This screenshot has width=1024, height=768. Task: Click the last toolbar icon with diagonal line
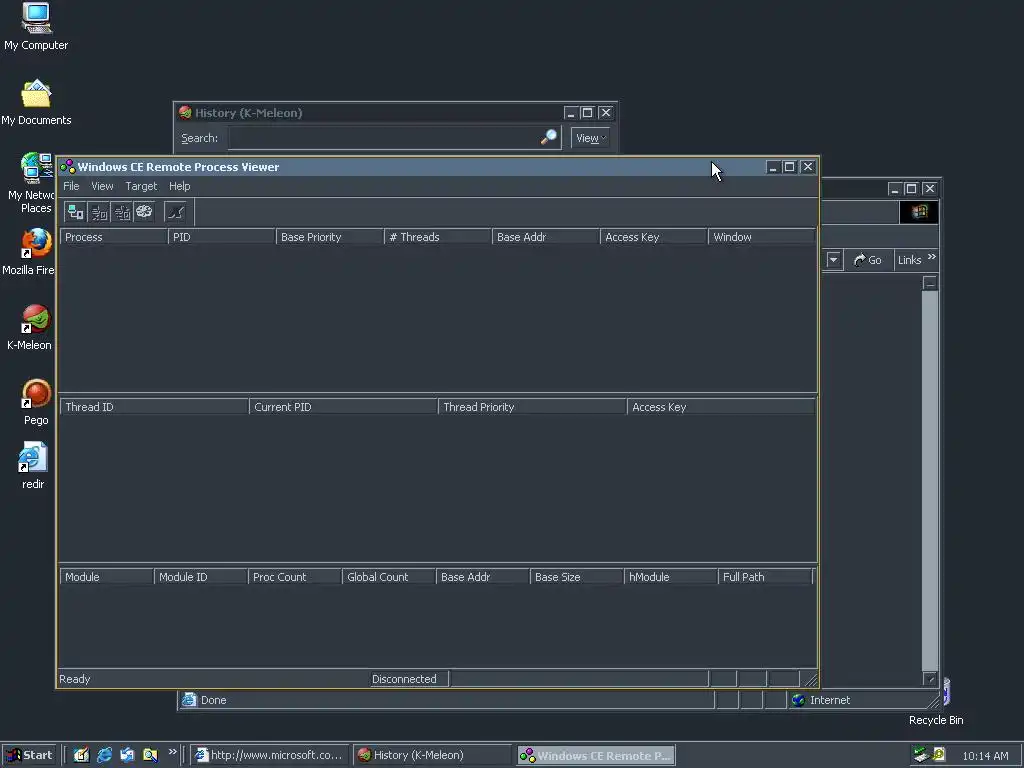(x=175, y=212)
